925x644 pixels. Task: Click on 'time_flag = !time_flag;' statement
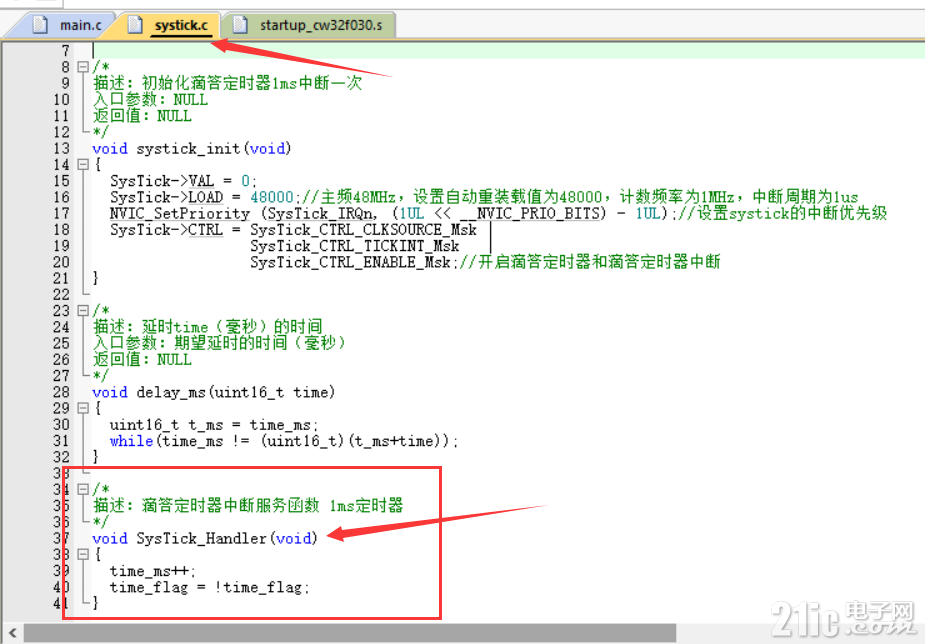click(x=209, y=587)
